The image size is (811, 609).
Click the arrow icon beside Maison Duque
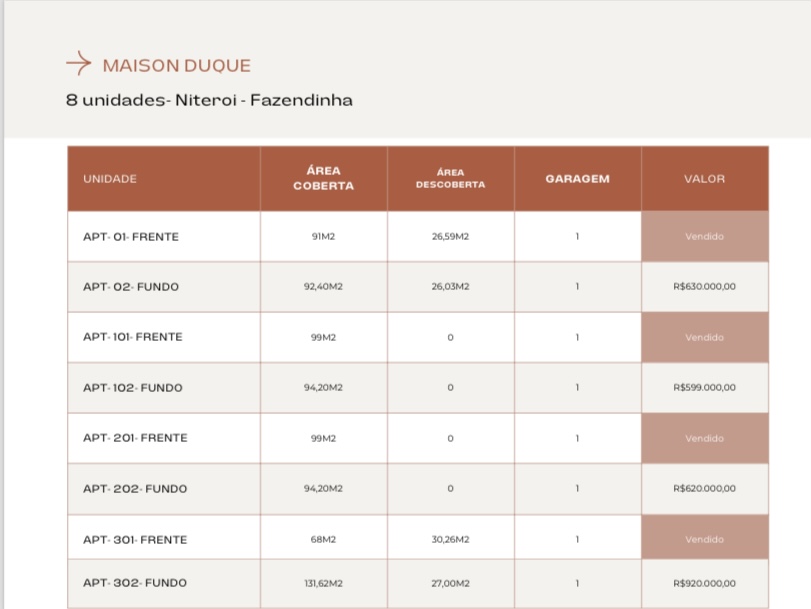point(79,64)
